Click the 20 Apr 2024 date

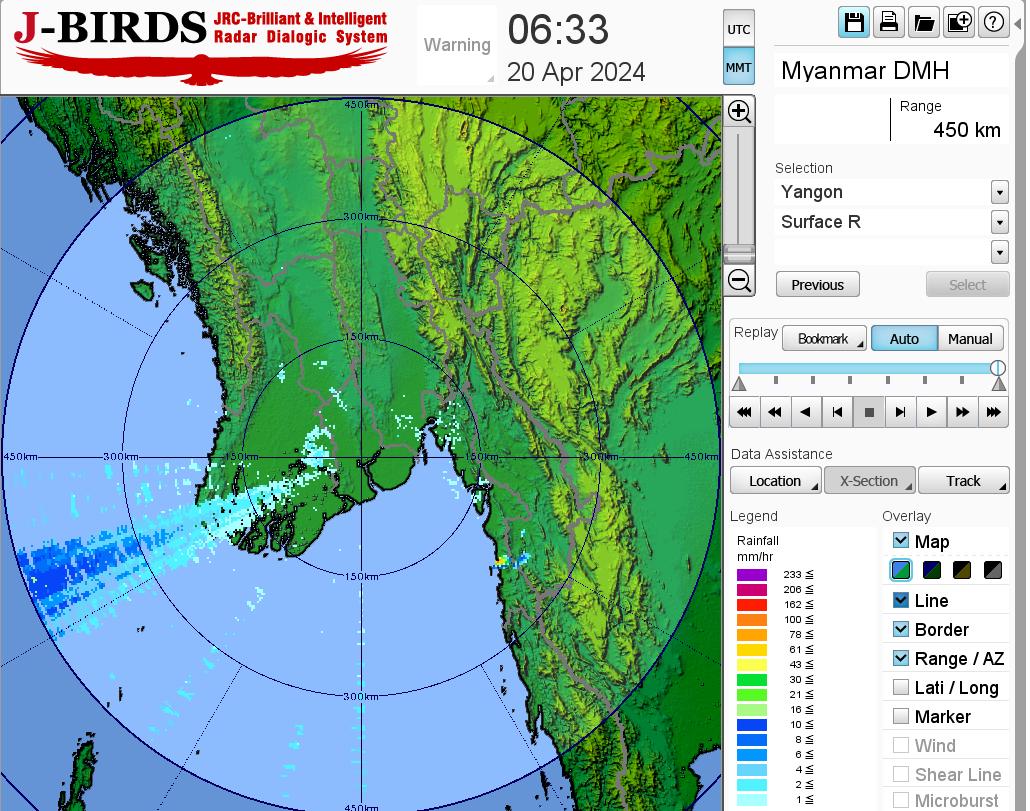coord(575,72)
